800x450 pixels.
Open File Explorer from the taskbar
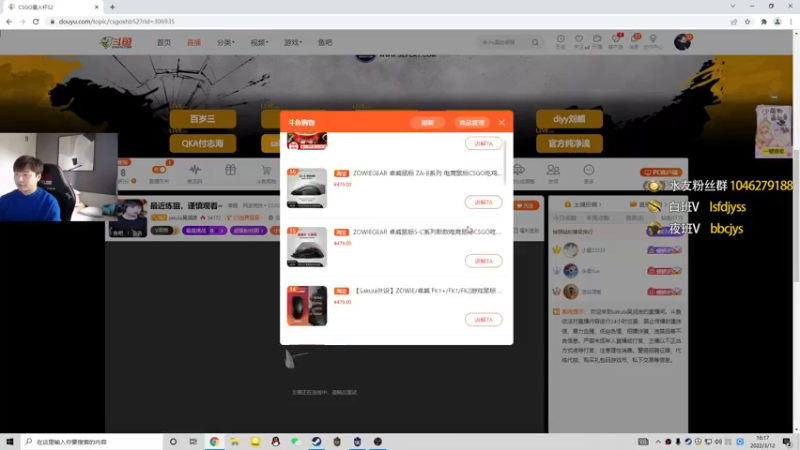coord(235,441)
